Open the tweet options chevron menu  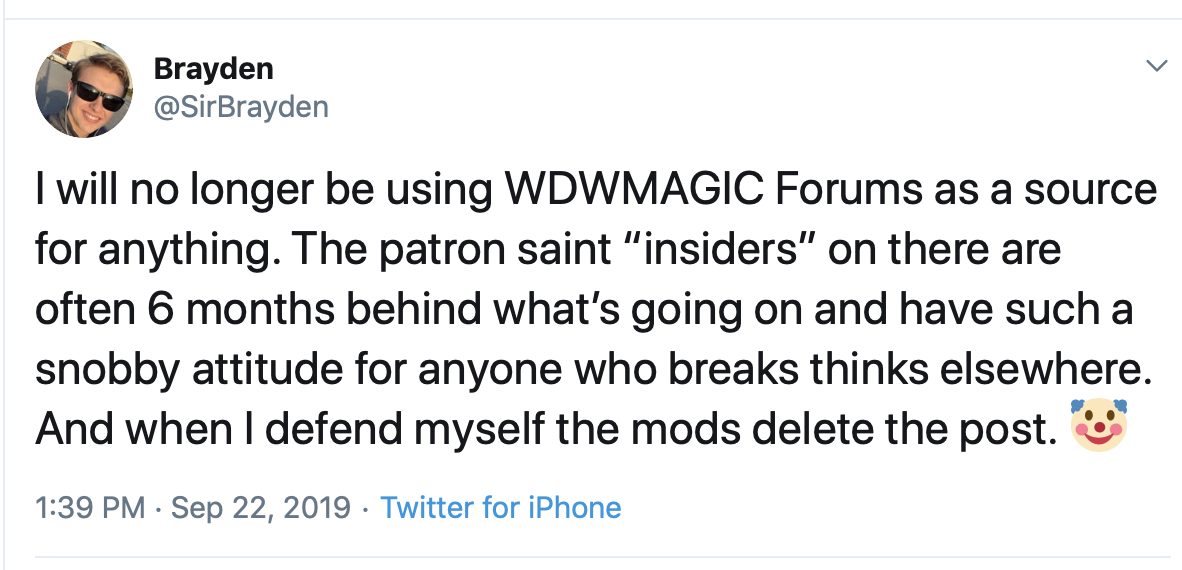tap(1156, 67)
